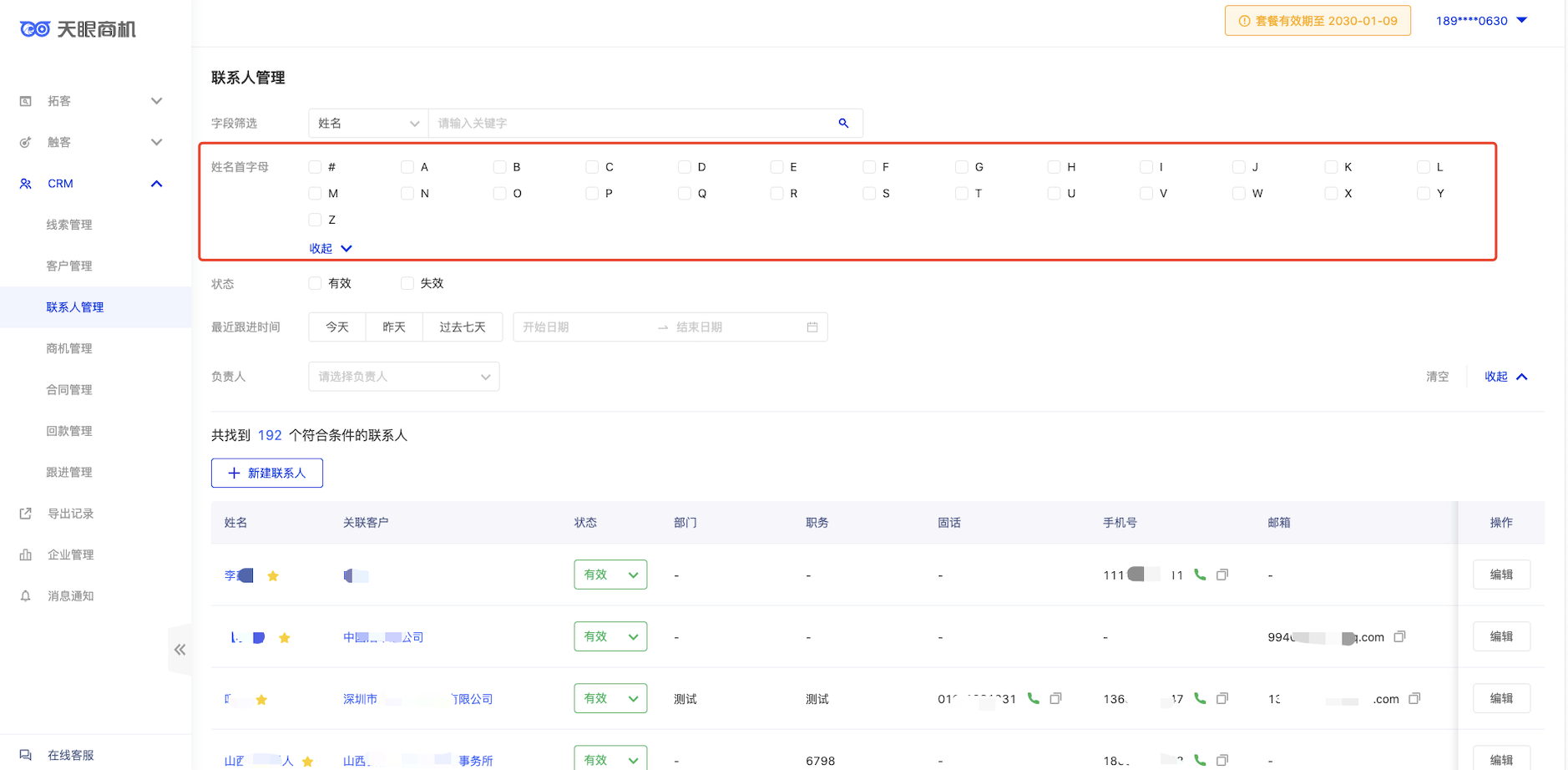The height and width of the screenshot is (770, 1568).
Task: Copy landline number in 深圳市 row
Action: click(x=1055, y=698)
